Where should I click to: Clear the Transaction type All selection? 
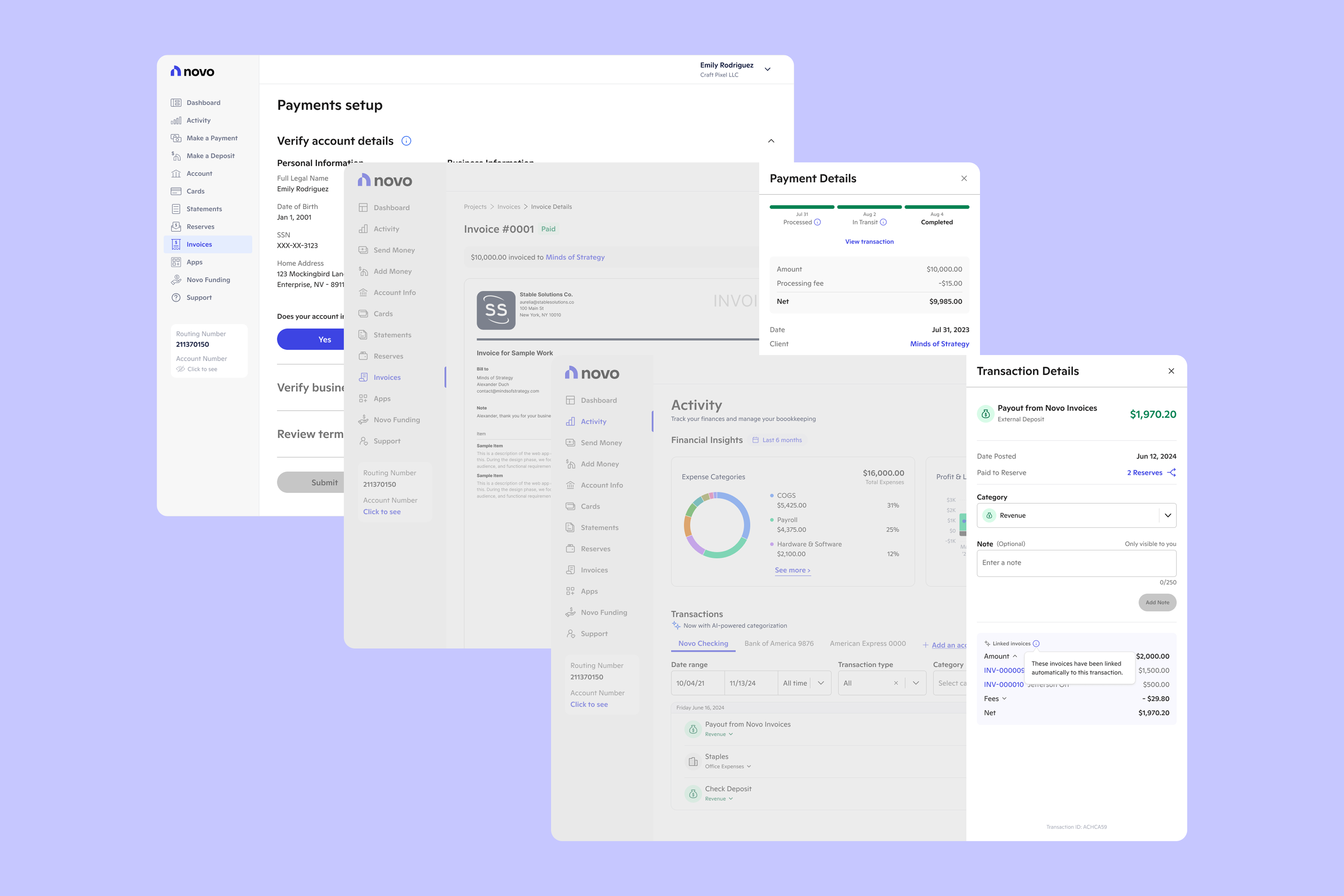pos(895,684)
